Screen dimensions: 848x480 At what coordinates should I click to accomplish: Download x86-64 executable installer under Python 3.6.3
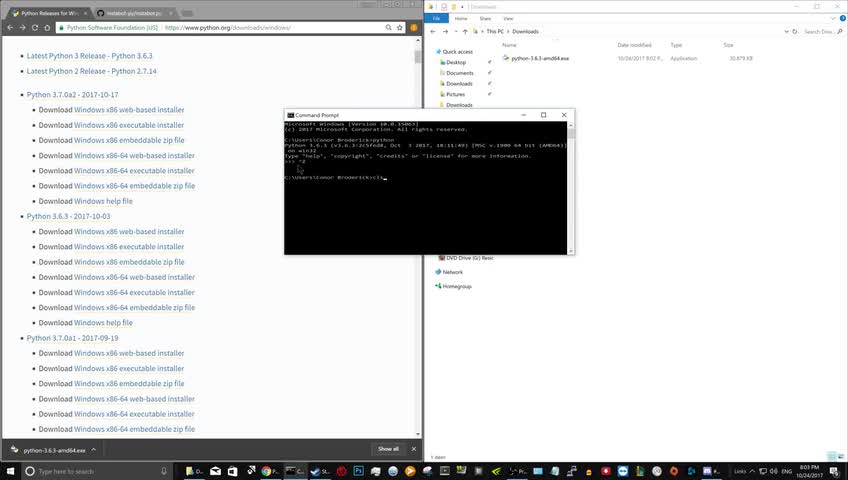tap(134, 292)
